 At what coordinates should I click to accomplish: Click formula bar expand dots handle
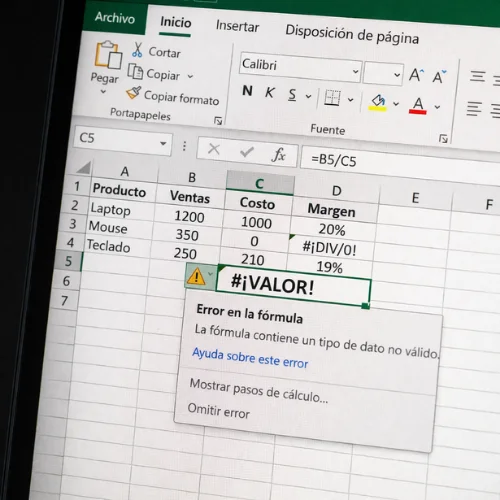click(184, 146)
